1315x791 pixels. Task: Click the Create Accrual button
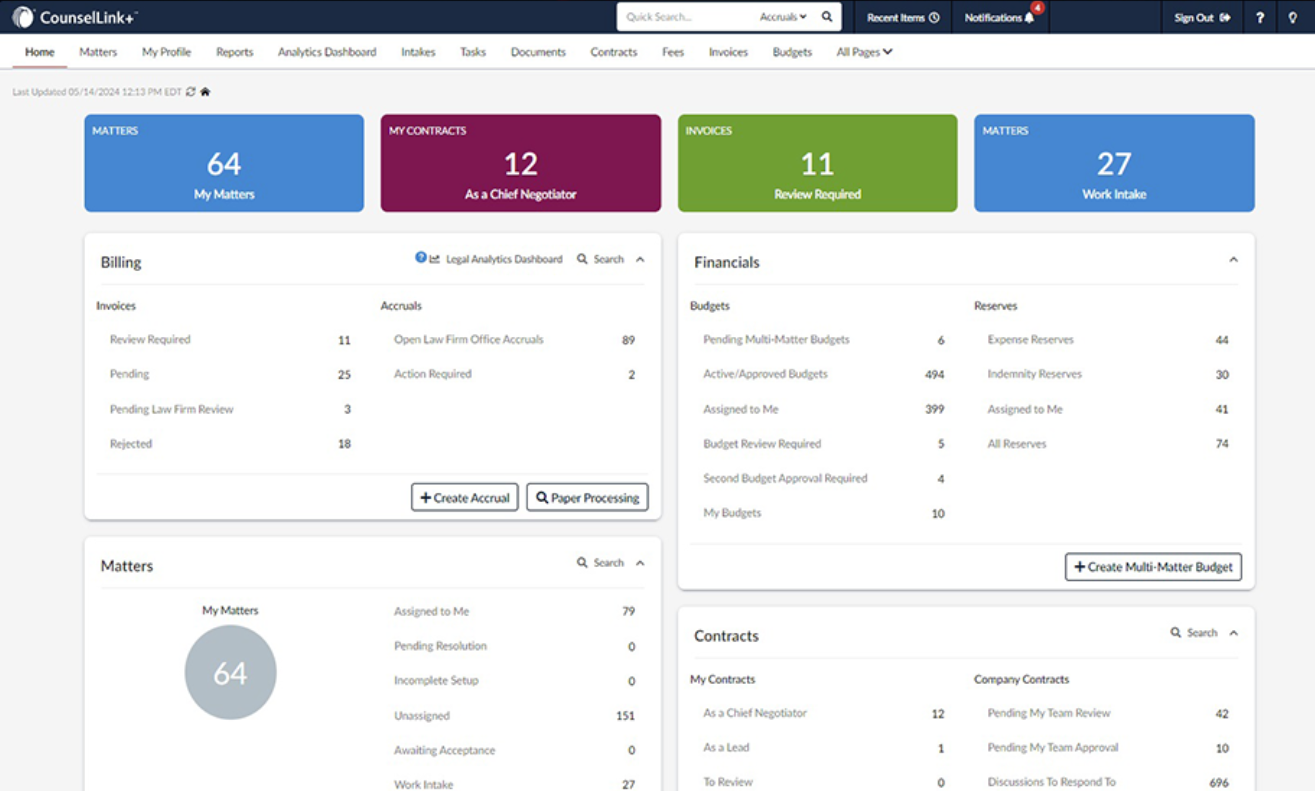pos(464,497)
